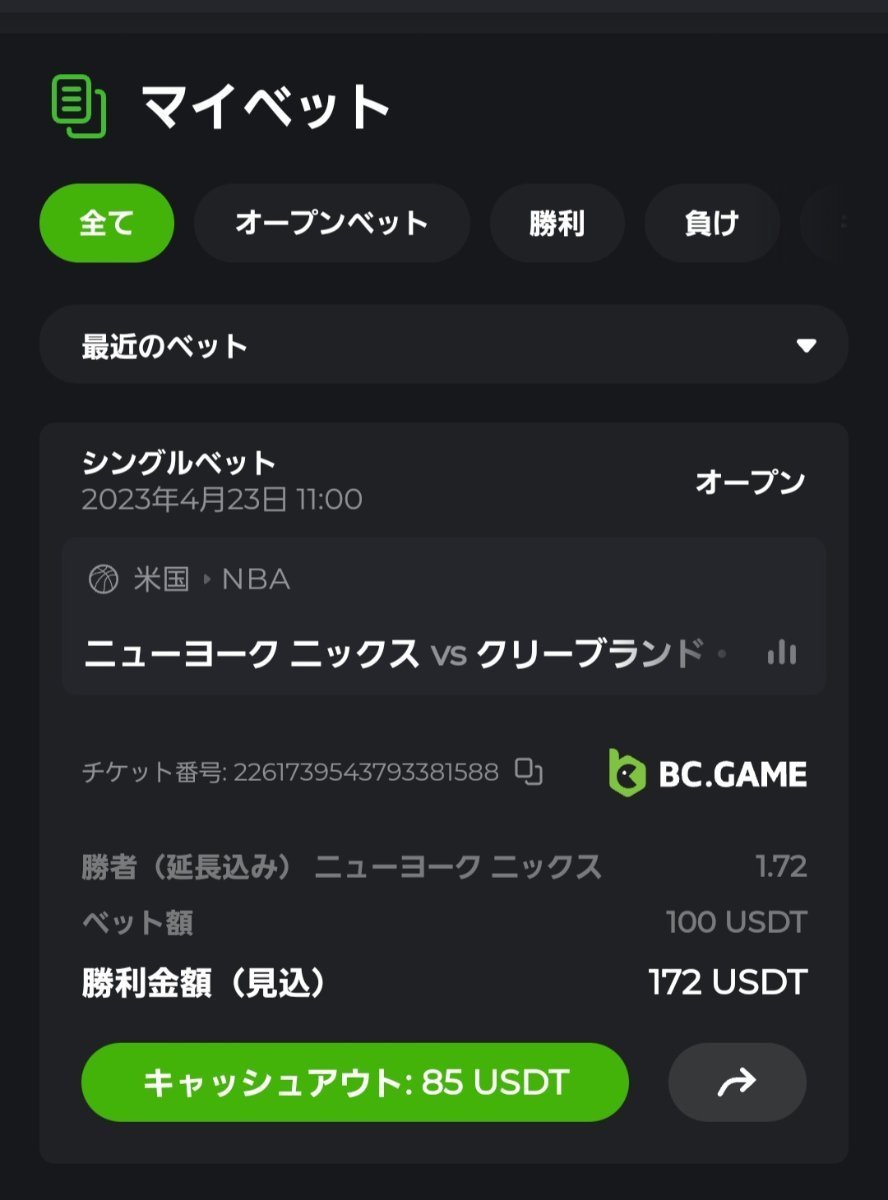Open match statistics bar chart icon
Screen dimensions: 888x1200
click(x=782, y=654)
